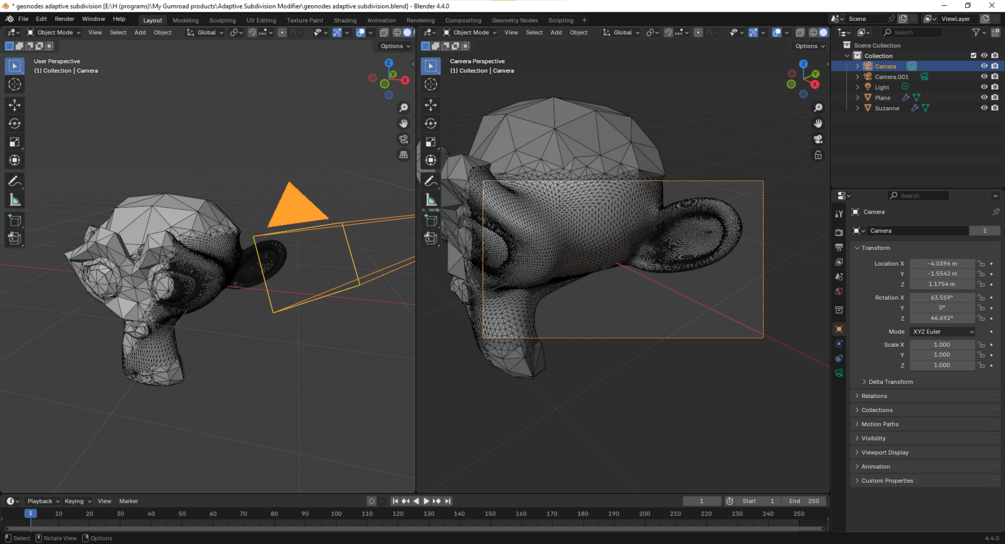Open the Playback dropdown in timeline
The height and width of the screenshot is (544, 1005).
(42, 501)
